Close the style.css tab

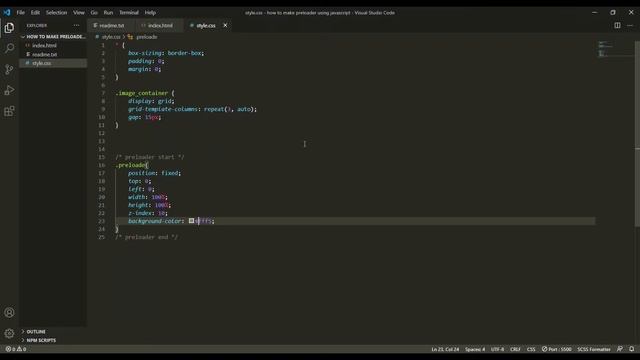tap(225, 25)
